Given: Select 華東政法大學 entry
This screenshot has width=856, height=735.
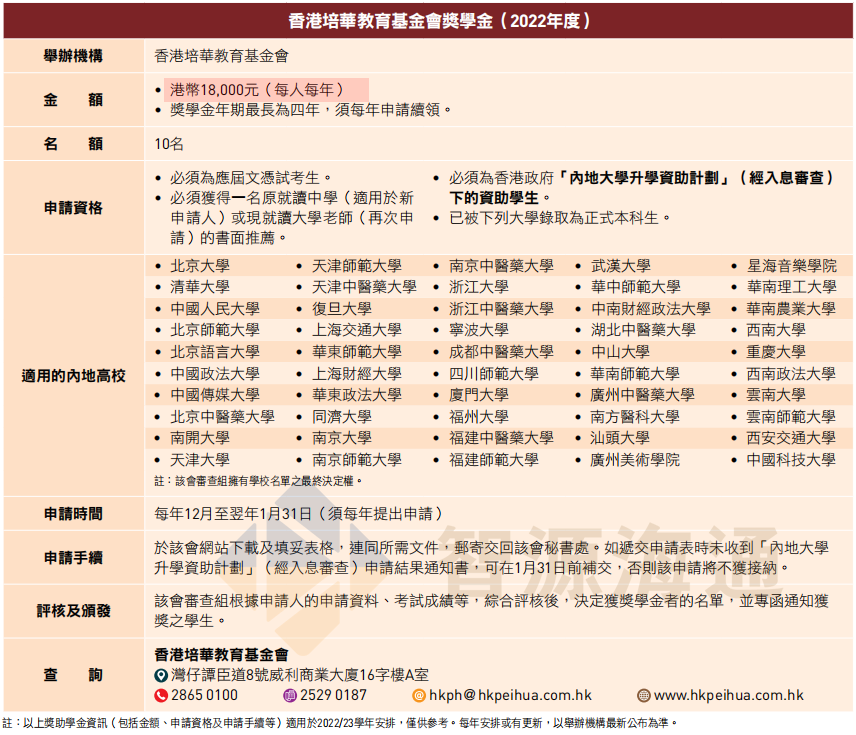Looking at the screenshot, I should click(x=357, y=395).
